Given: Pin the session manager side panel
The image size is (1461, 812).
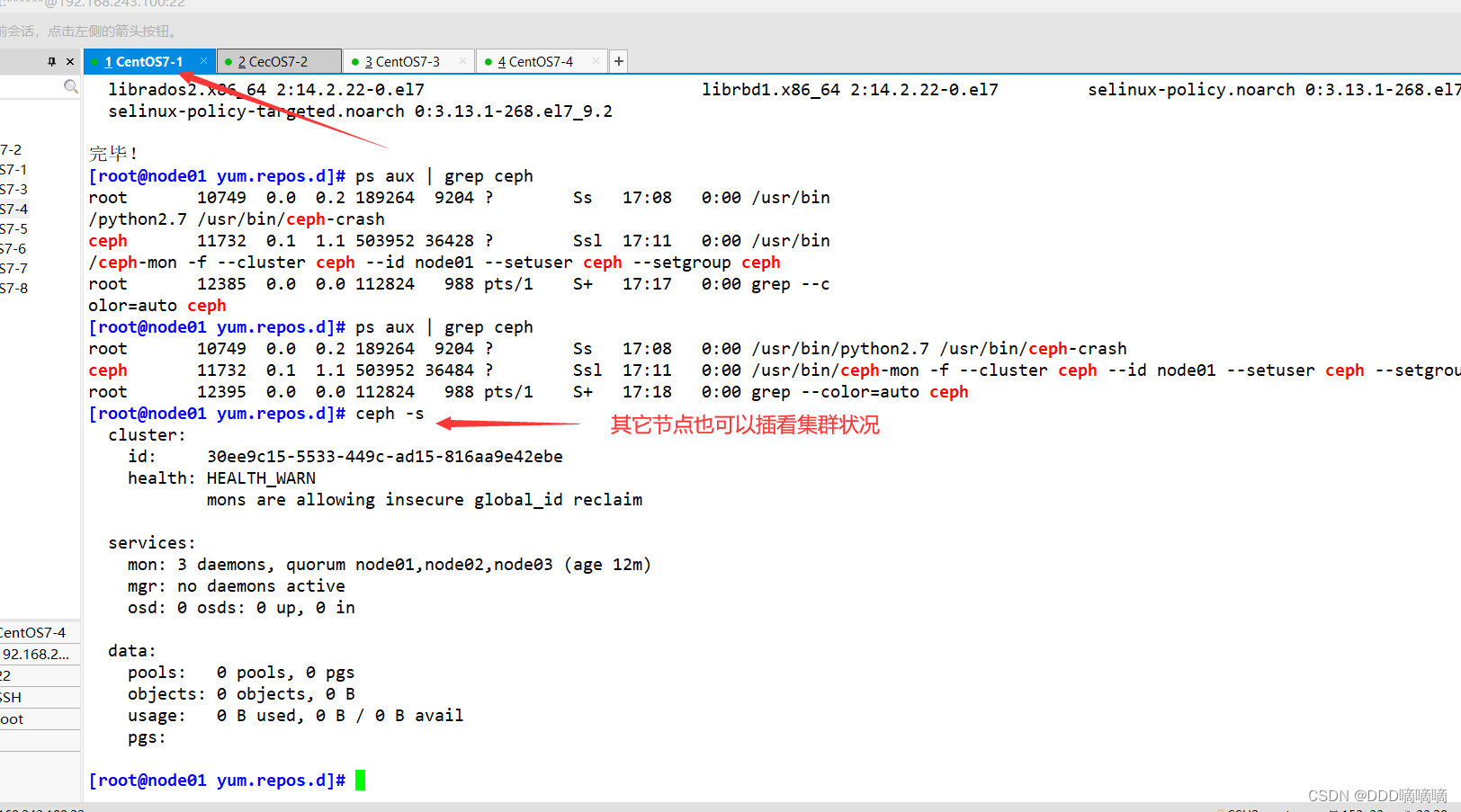Looking at the screenshot, I should pyautogui.click(x=51, y=61).
